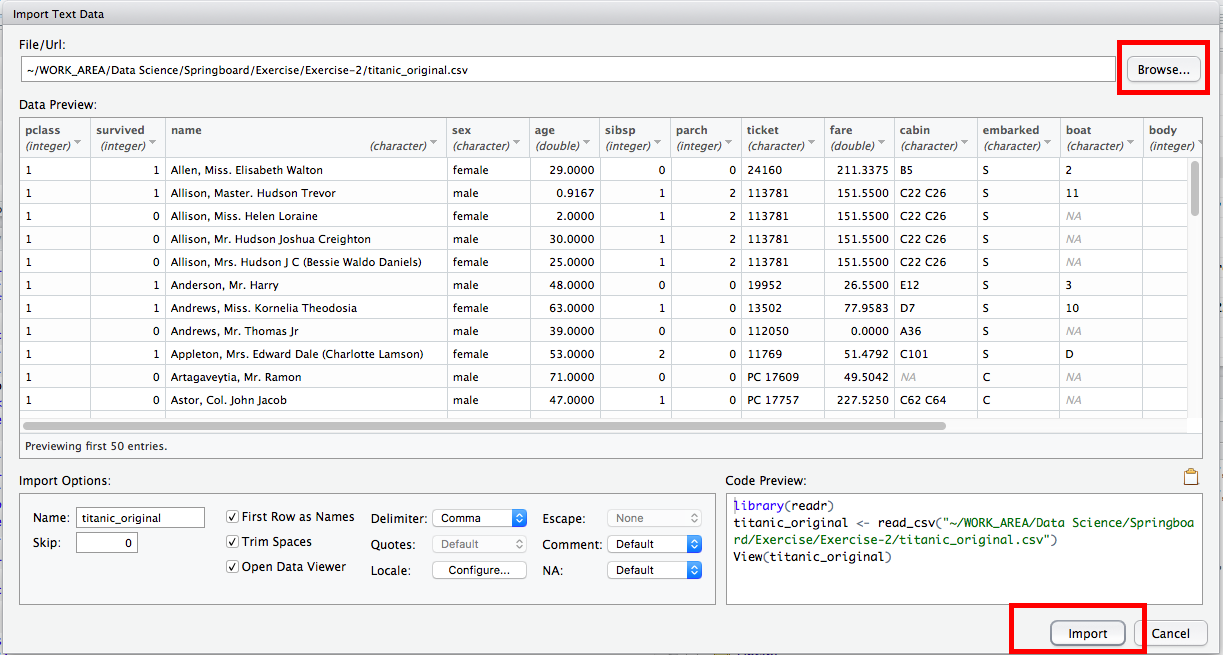This screenshot has width=1223, height=655.
Task: Click "Previewing first 50 entries." status text
Action: click(96, 446)
